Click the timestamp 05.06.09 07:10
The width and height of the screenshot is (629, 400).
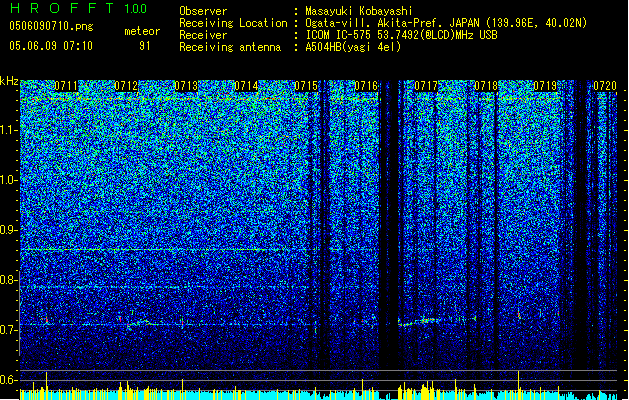click(51, 45)
